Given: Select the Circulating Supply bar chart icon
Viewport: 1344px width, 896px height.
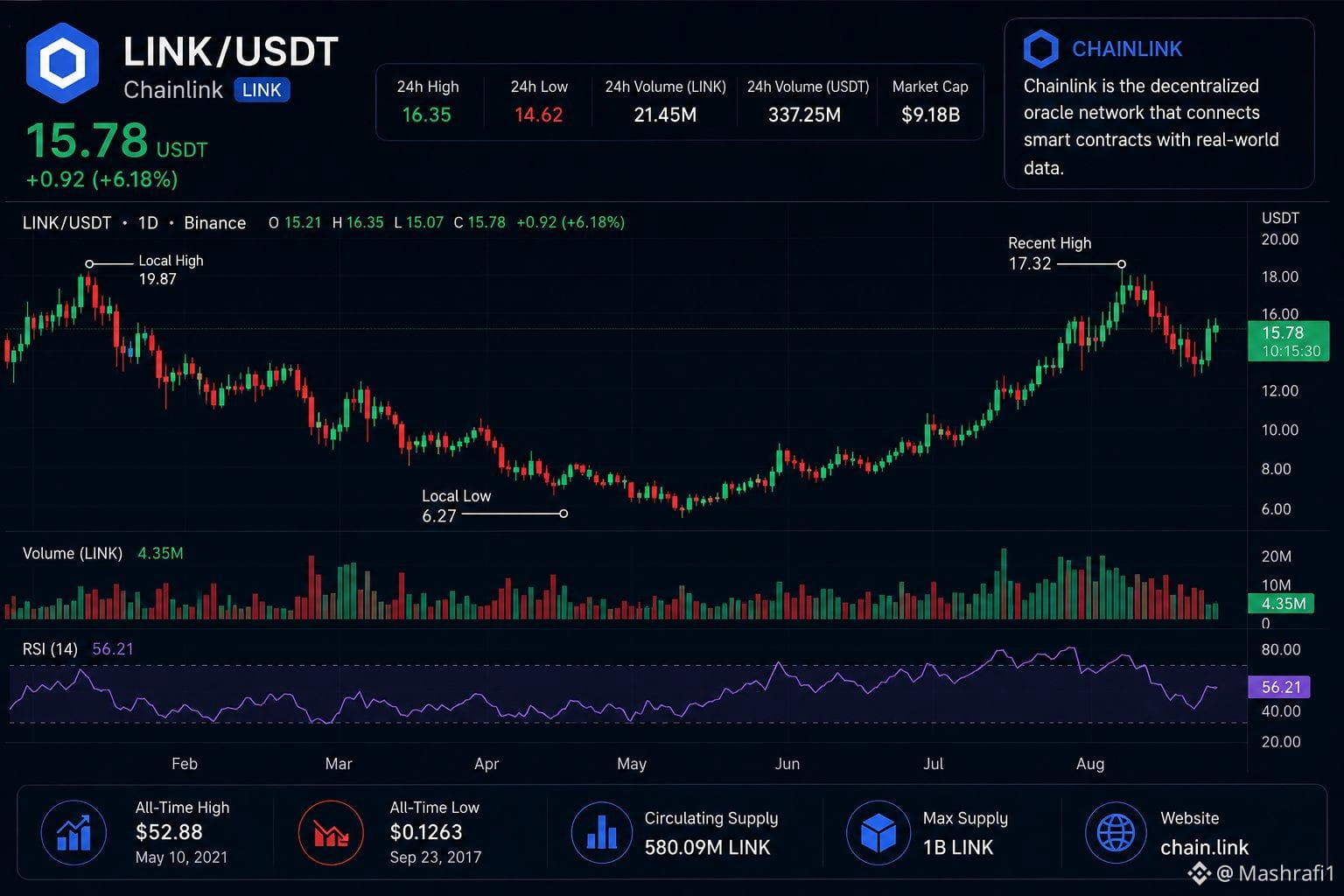Looking at the screenshot, I should 602,833.
